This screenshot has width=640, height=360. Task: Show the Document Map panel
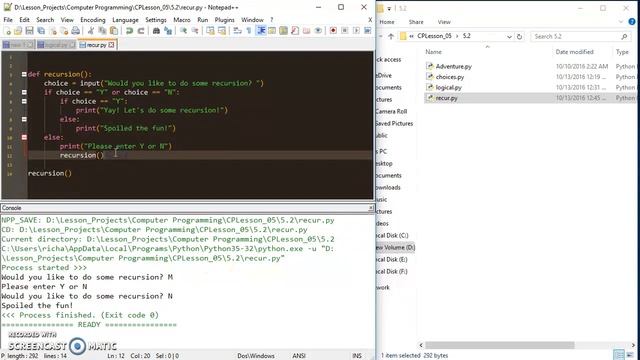point(283,31)
